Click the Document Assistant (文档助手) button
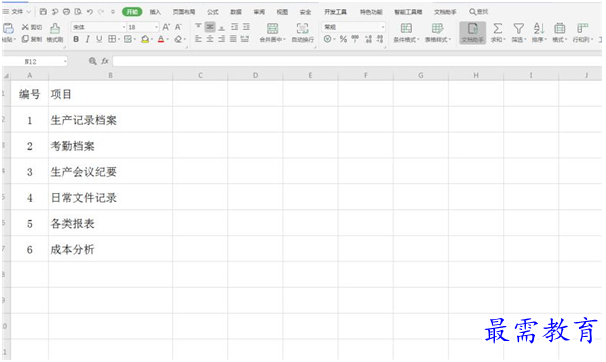 tap(472, 32)
